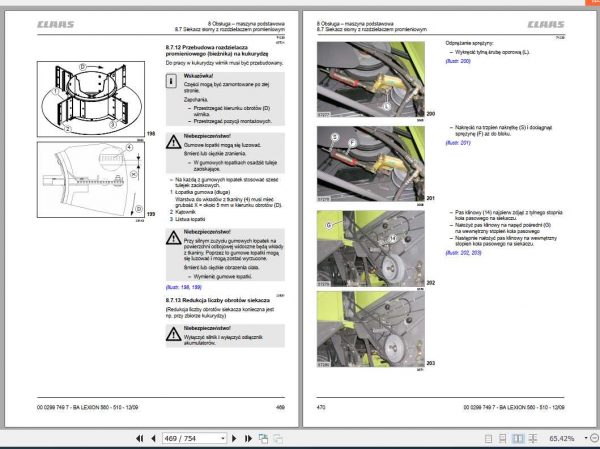Click the CLAAS logo on left page
This screenshot has height=449, width=600.
(x=55, y=24)
